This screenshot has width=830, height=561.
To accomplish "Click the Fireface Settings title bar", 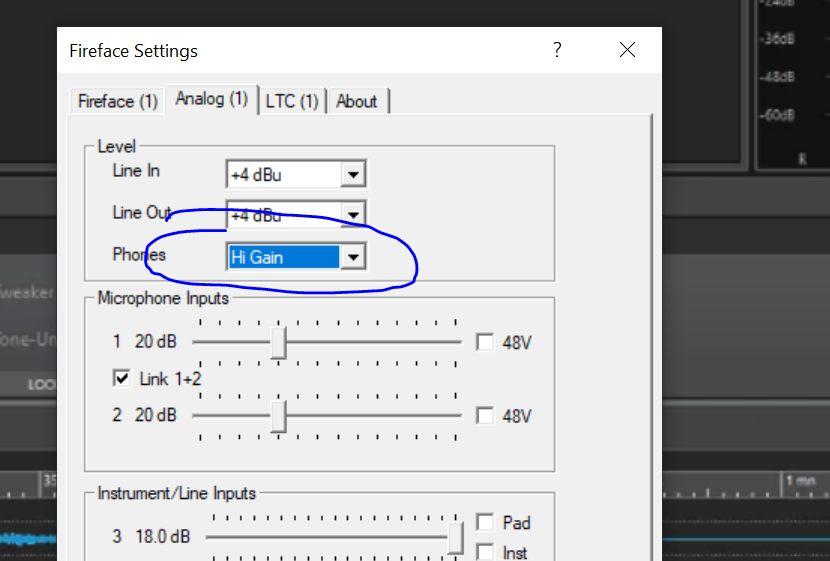I will [x=300, y=50].
